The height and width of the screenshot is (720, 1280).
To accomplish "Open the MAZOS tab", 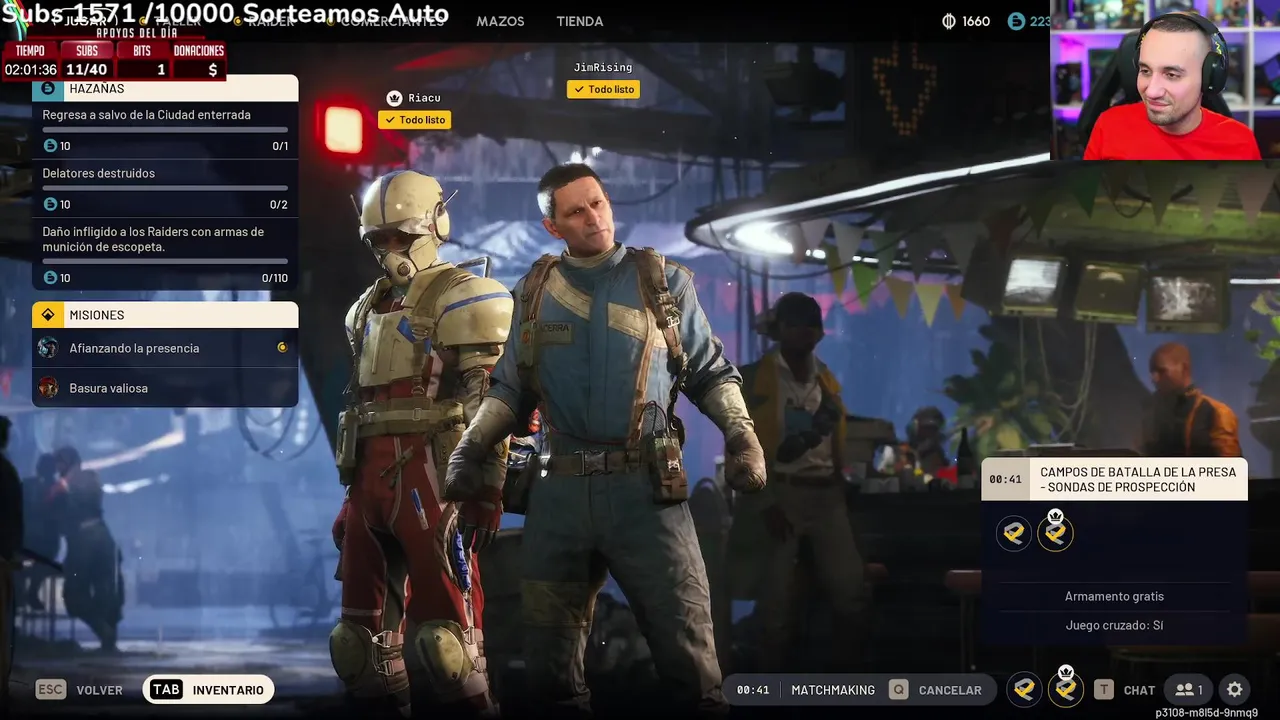I will point(500,21).
